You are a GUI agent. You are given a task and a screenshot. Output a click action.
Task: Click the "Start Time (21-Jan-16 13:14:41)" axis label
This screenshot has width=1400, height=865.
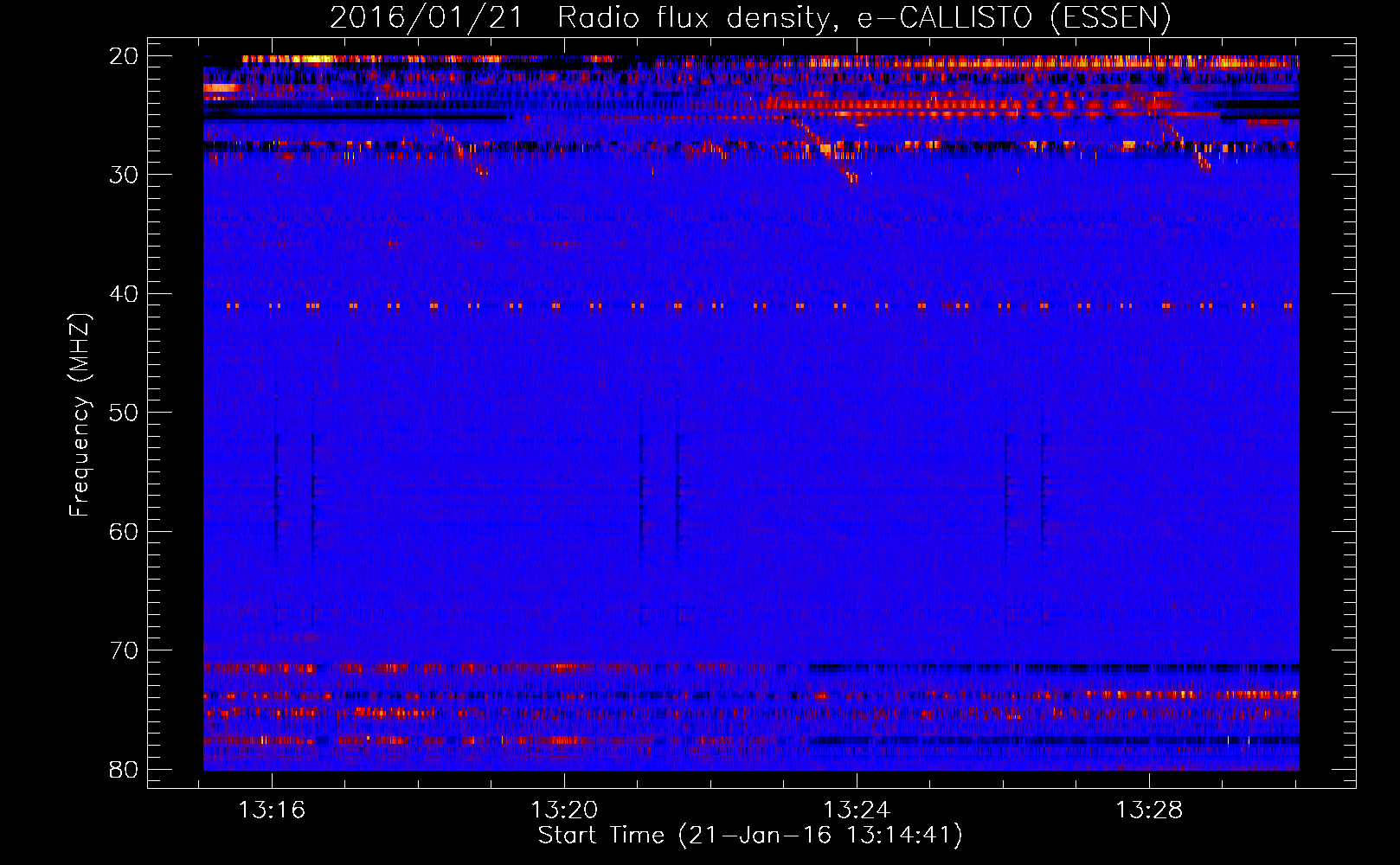point(749,836)
